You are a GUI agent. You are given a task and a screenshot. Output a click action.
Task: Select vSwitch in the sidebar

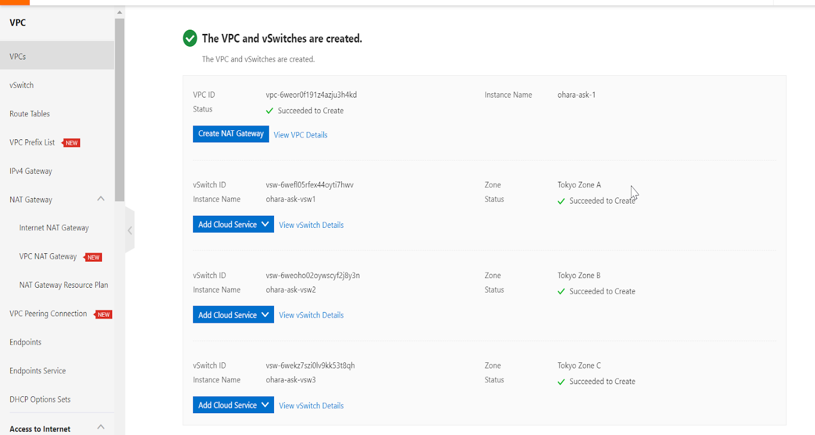tap(22, 85)
